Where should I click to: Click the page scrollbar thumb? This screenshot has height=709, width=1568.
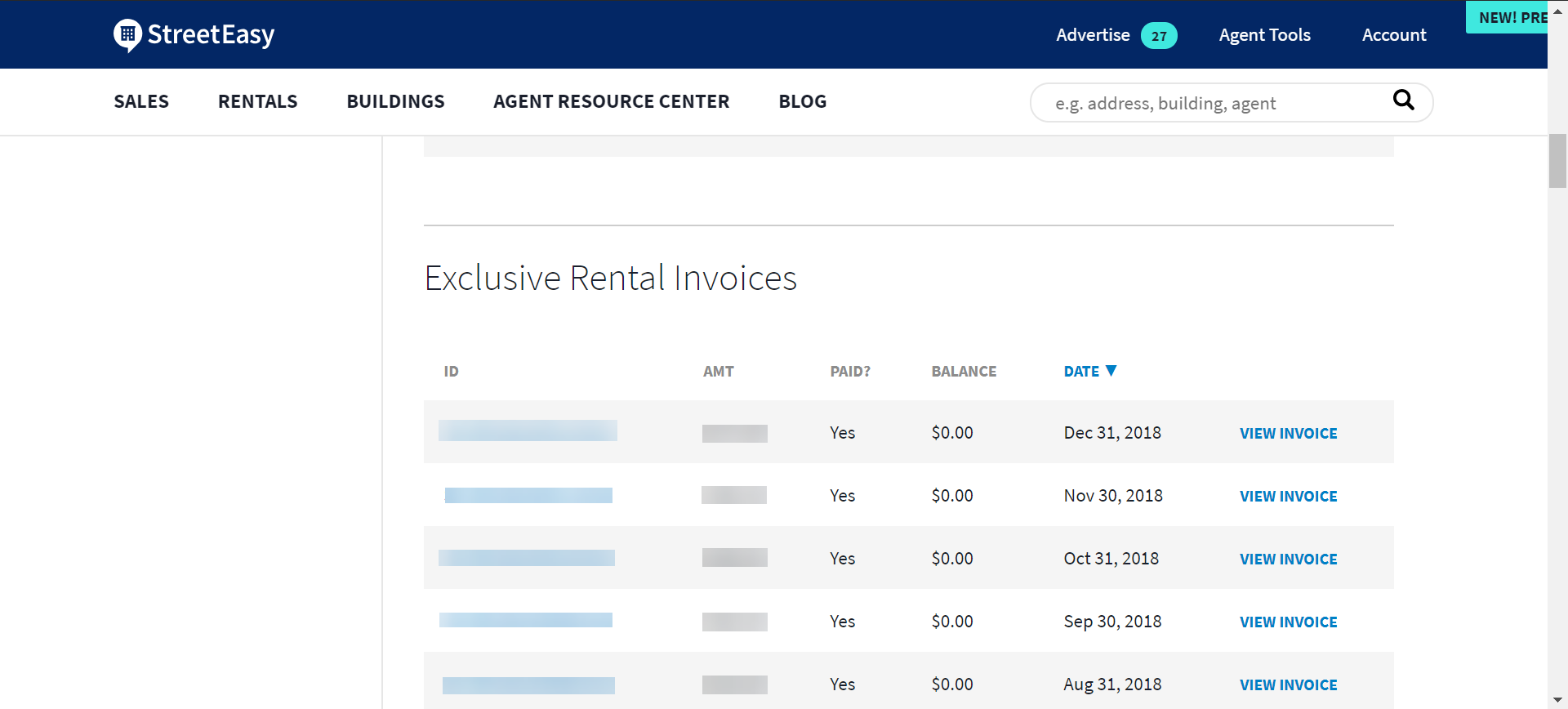coord(1557,161)
